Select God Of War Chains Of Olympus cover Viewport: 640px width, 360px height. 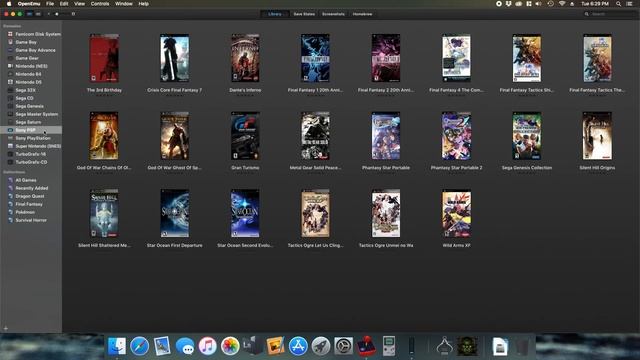click(104, 136)
